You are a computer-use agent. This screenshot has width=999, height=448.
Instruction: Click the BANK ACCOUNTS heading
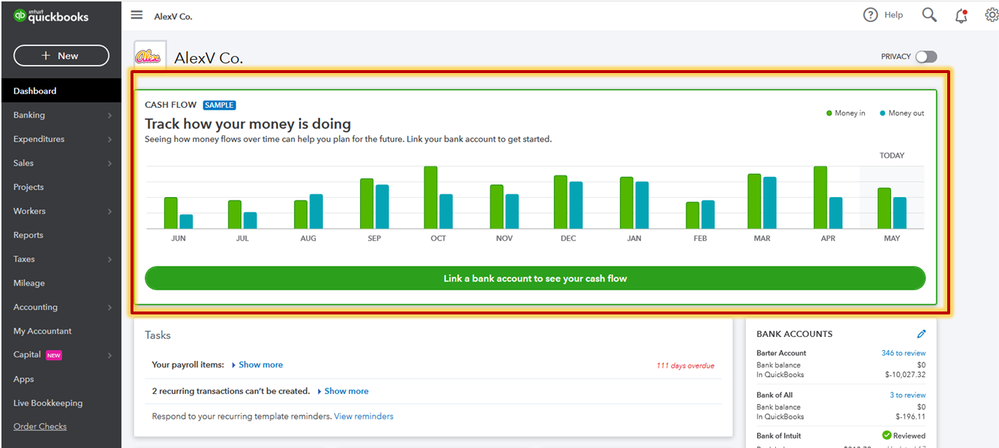[x=794, y=334]
